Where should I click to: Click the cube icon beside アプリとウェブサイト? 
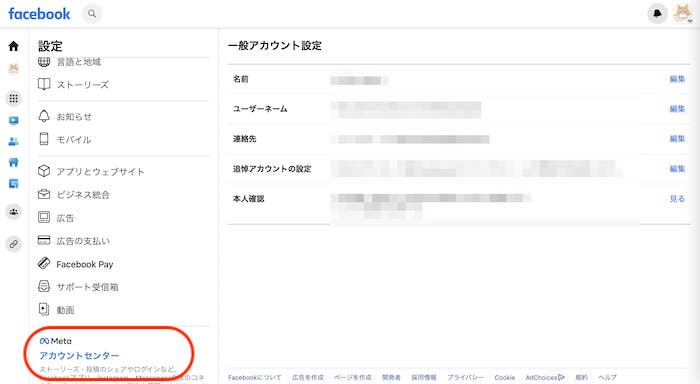tap(44, 171)
